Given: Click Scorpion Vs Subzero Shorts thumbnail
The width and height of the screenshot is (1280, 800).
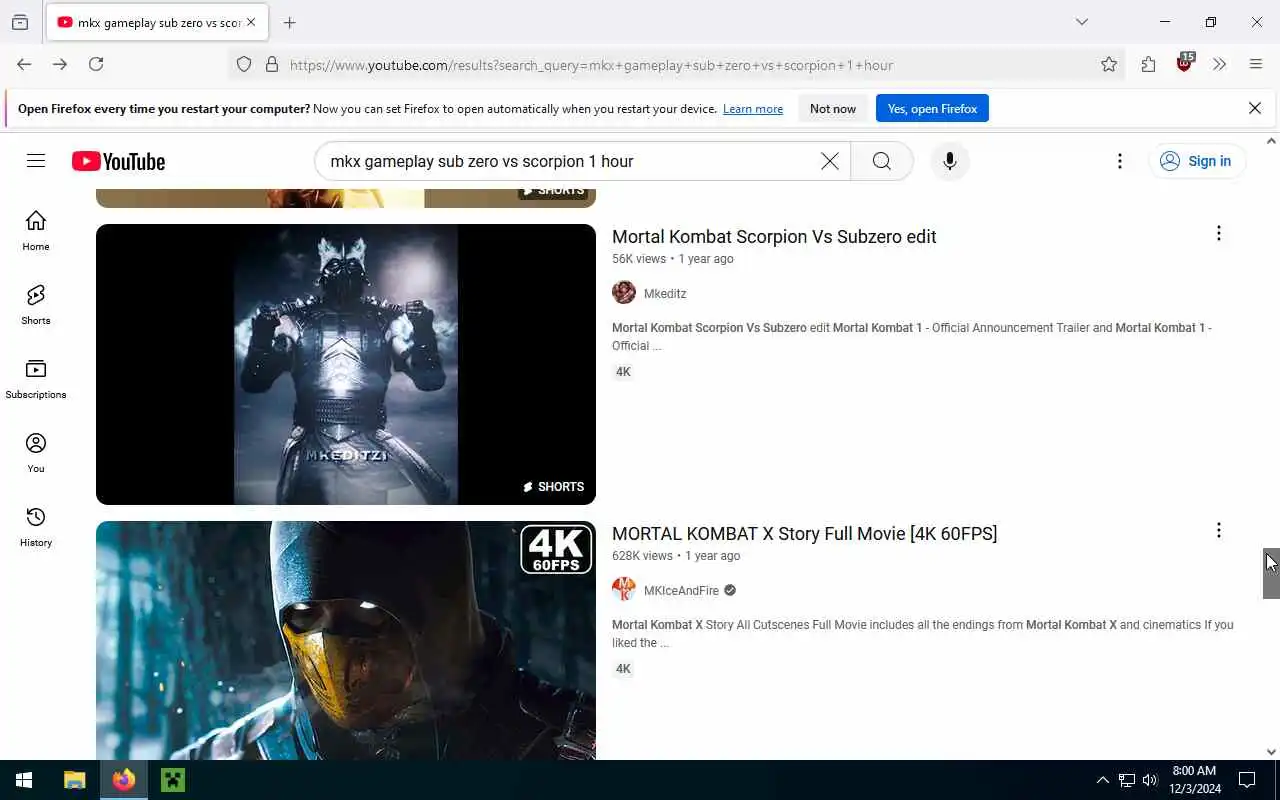Looking at the screenshot, I should pos(346,364).
